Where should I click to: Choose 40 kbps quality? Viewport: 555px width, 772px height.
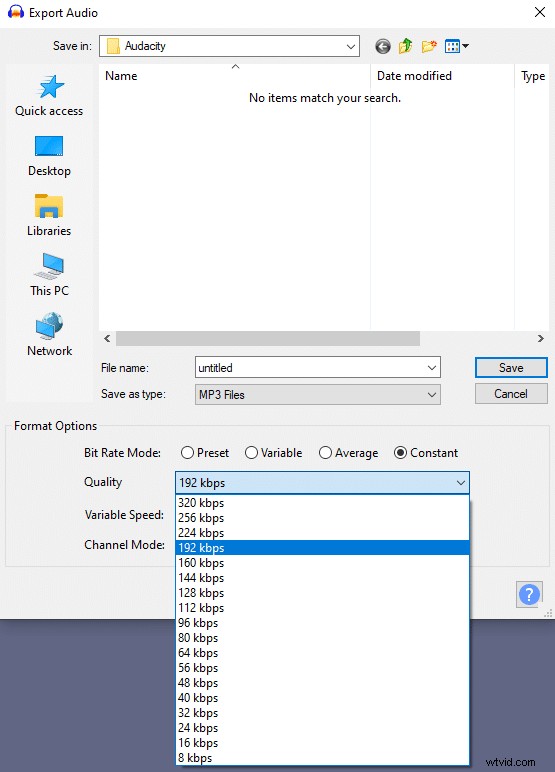click(322, 698)
